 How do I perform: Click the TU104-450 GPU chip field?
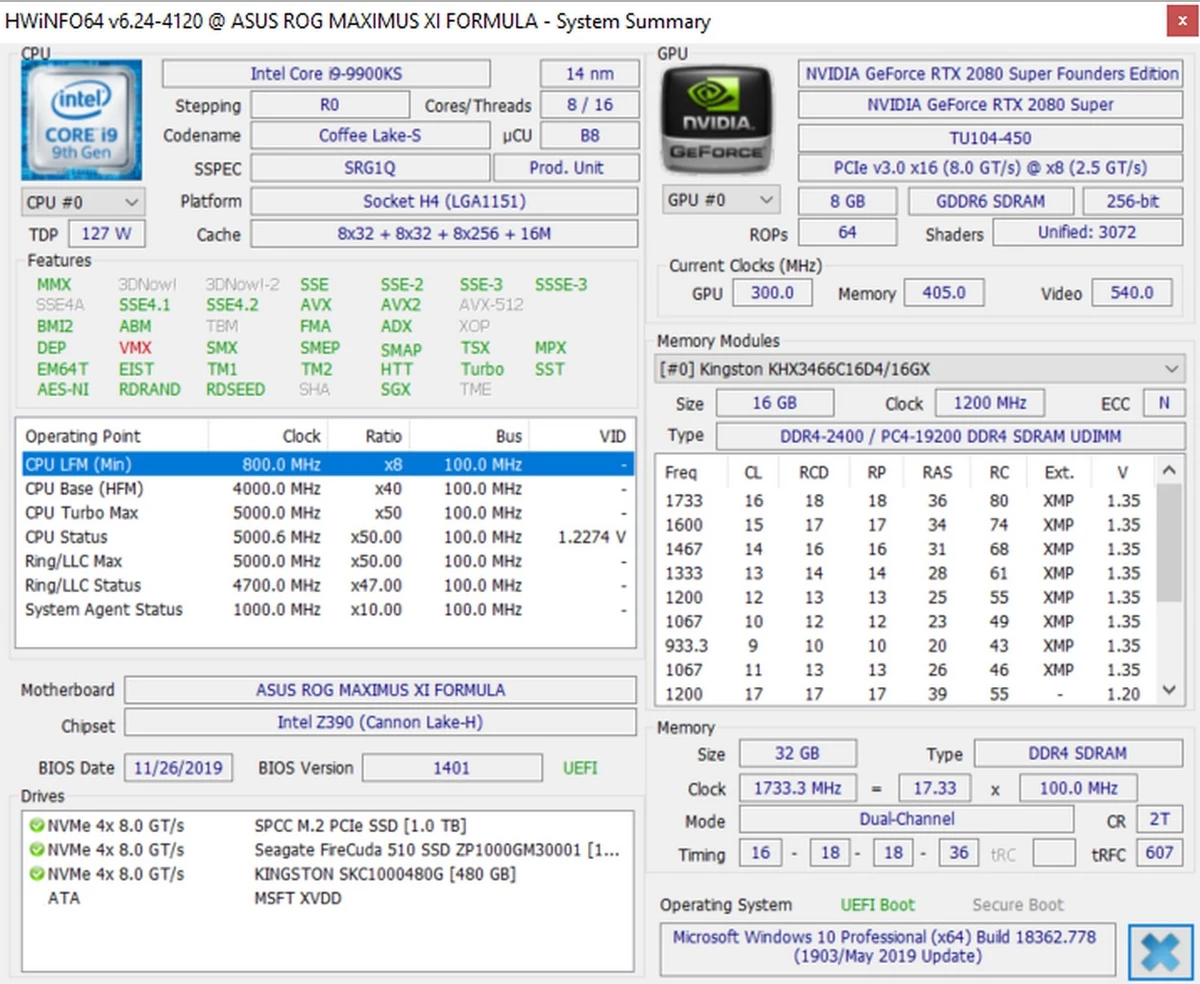(x=991, y=138)
